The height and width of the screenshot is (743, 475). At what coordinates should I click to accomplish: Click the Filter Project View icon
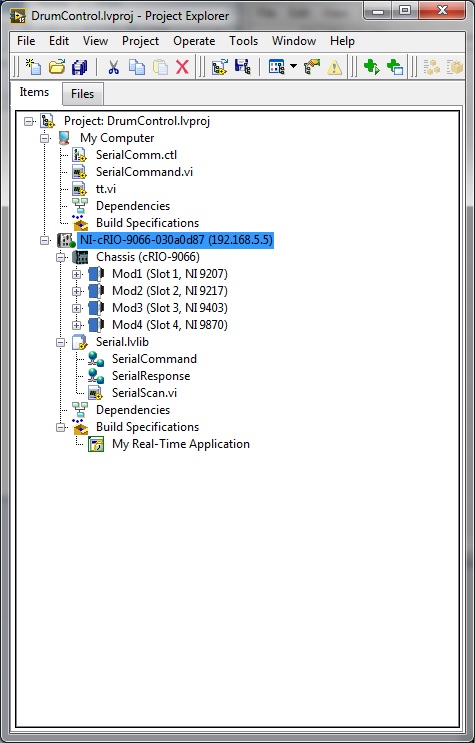tap(276, 67)
